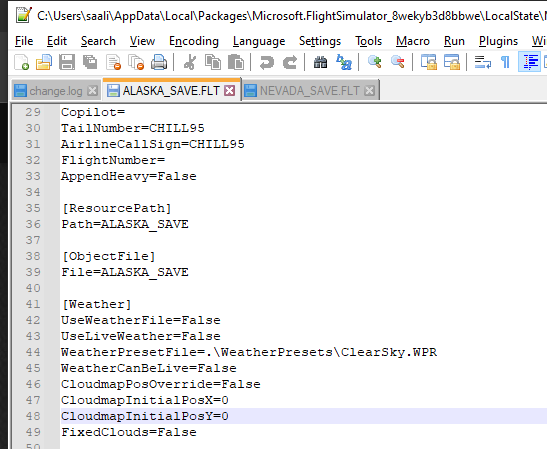
Task: Open the Edit menu
Action: pos(57,41)
